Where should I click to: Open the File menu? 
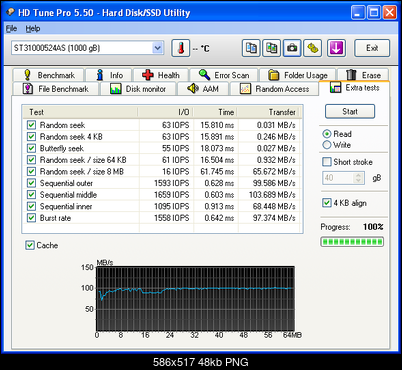[11, 29]
